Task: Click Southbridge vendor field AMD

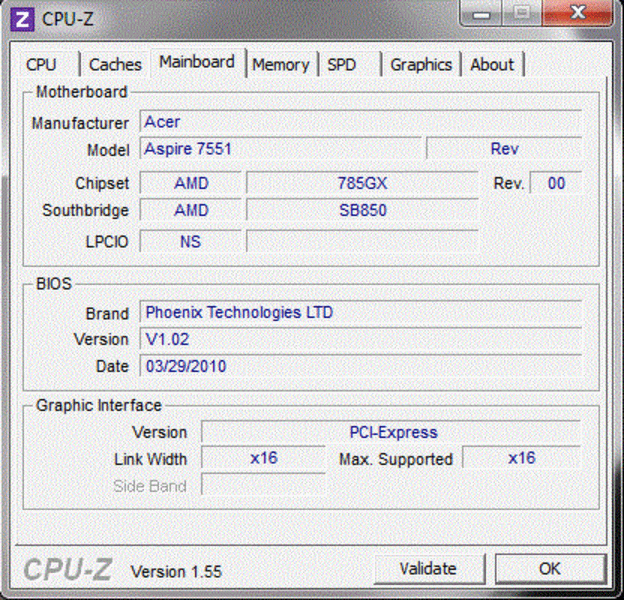Action: tap(191, 210)
